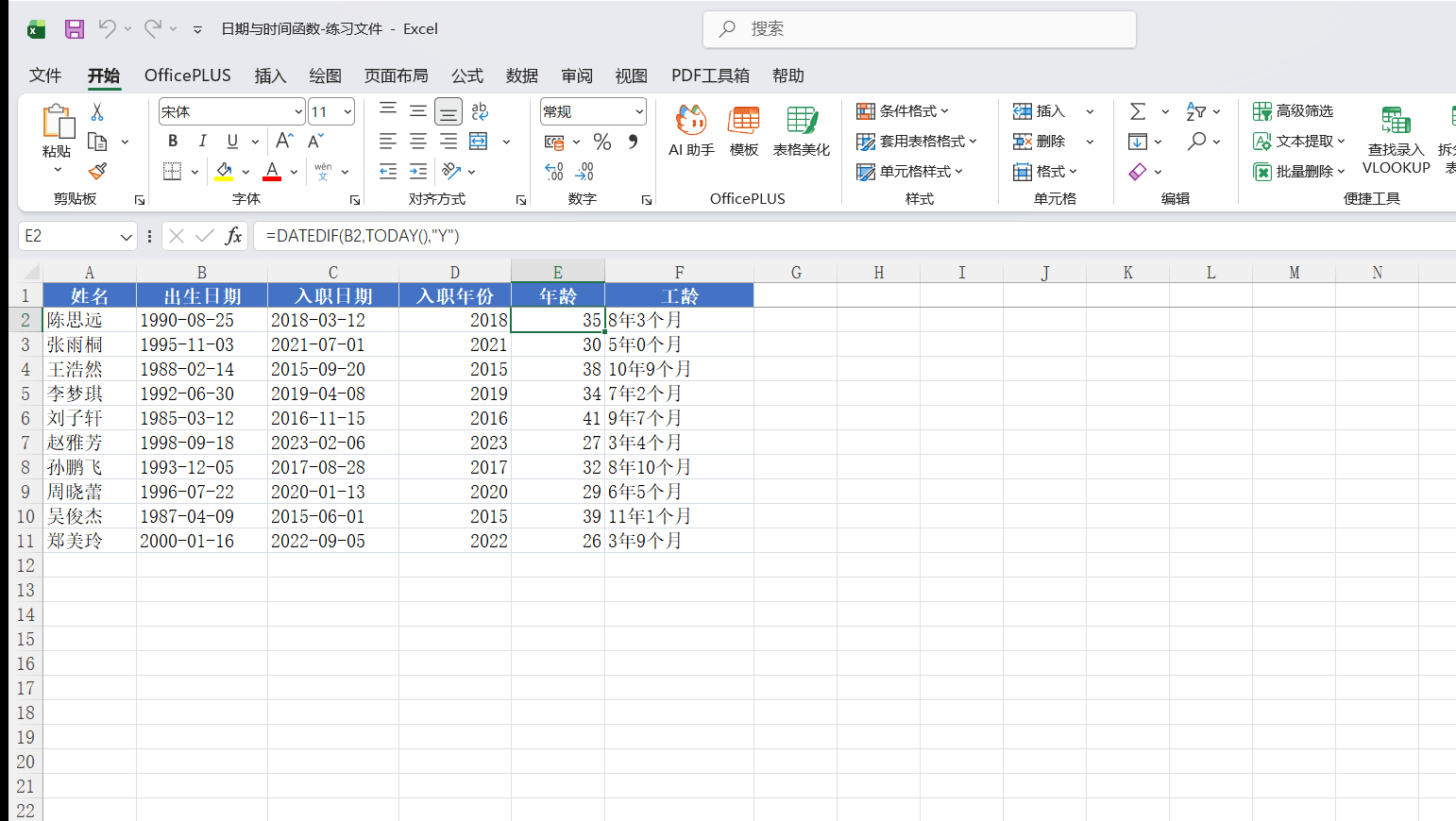Image resolution: width=1456 pixels, height=821 pixels.
Task: Click the Decrease Indent icon
Action: [388, 172]
